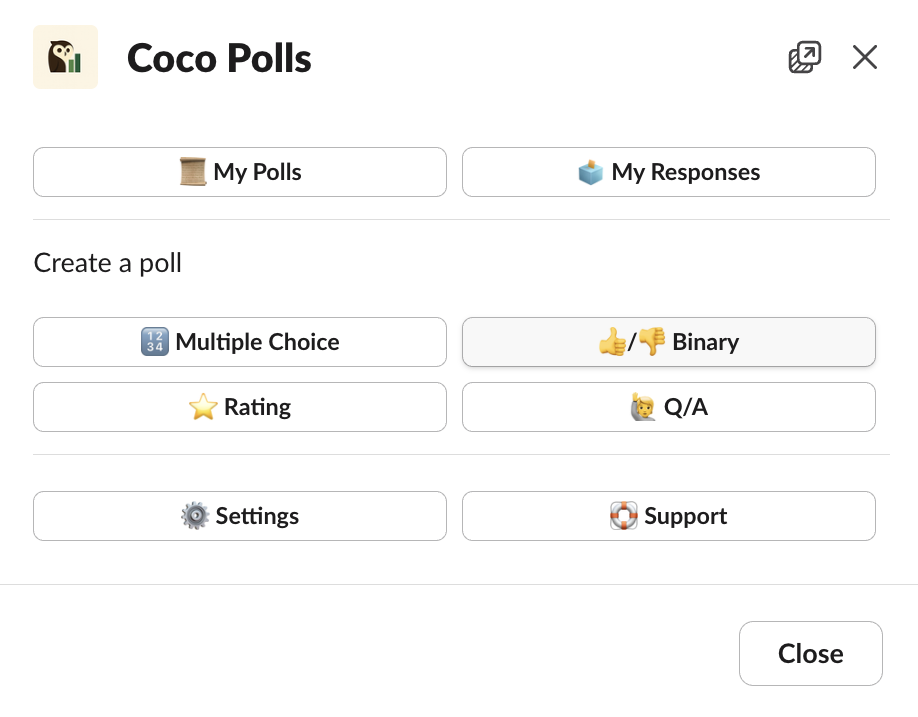Create a Rating poll
918x717 pixels.
(x=240, y=406)
